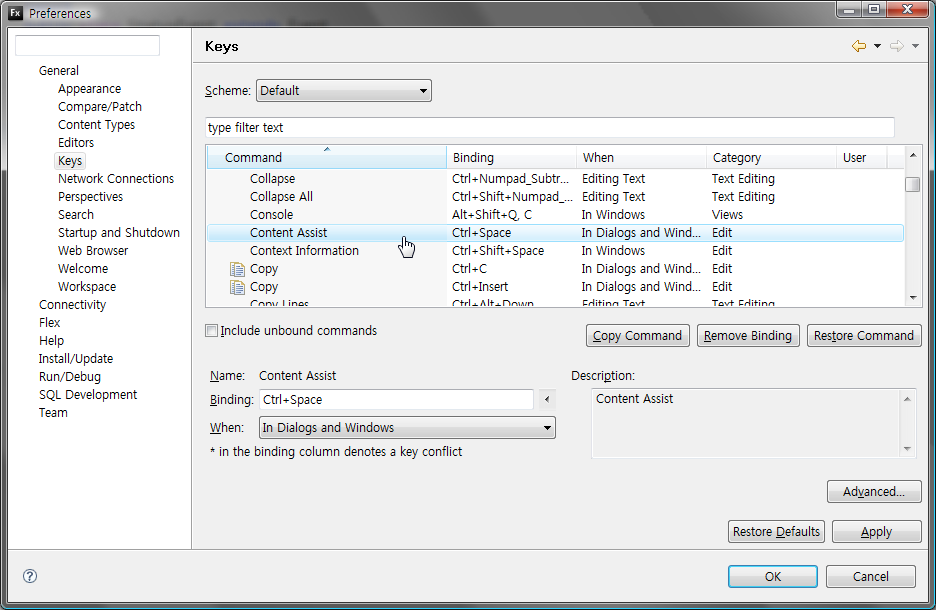
Task: Click the back navigation arrow icon
Action: coord(859,46)
